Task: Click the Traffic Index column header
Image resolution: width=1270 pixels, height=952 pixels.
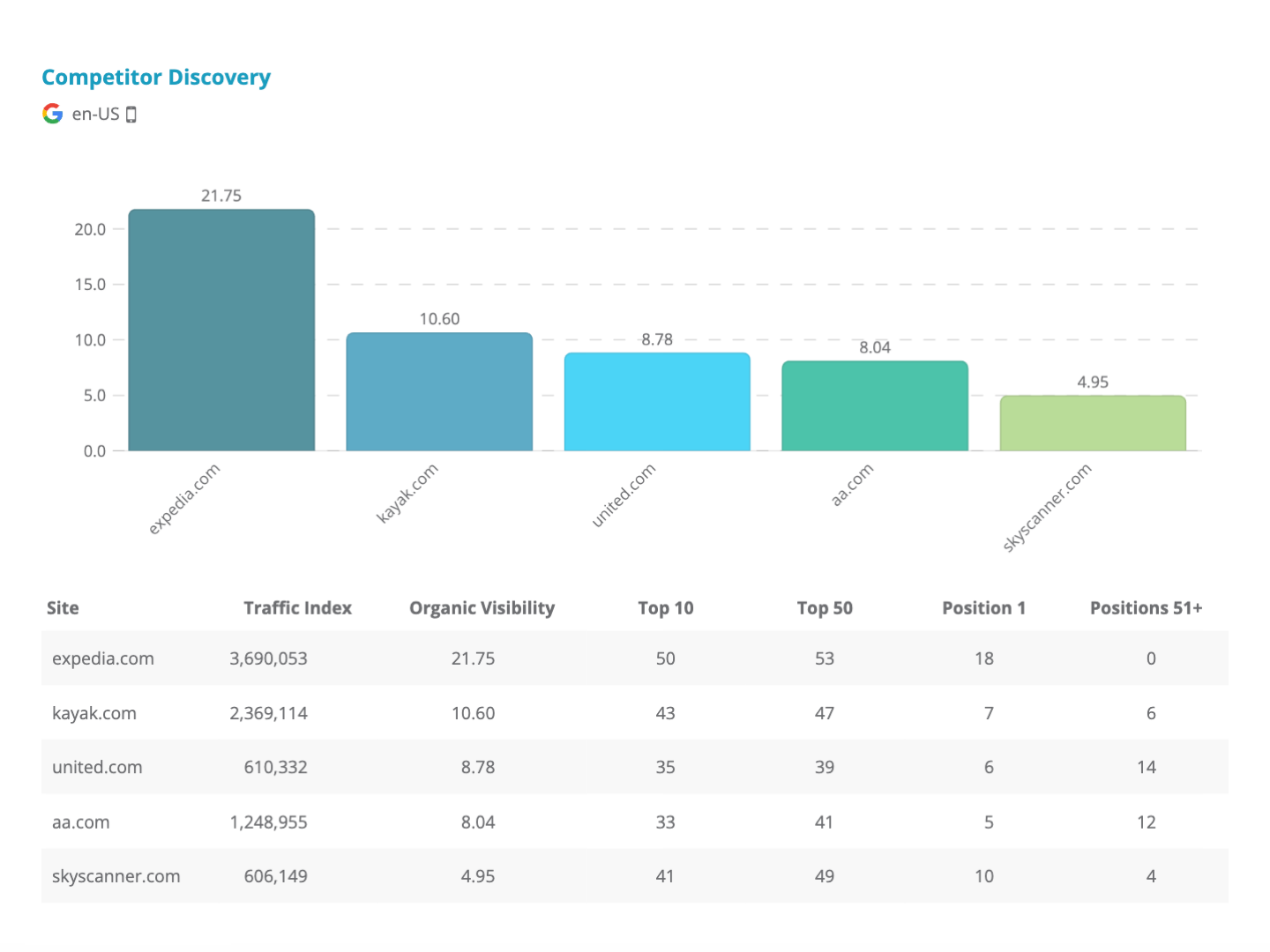Action: [297, 608]
